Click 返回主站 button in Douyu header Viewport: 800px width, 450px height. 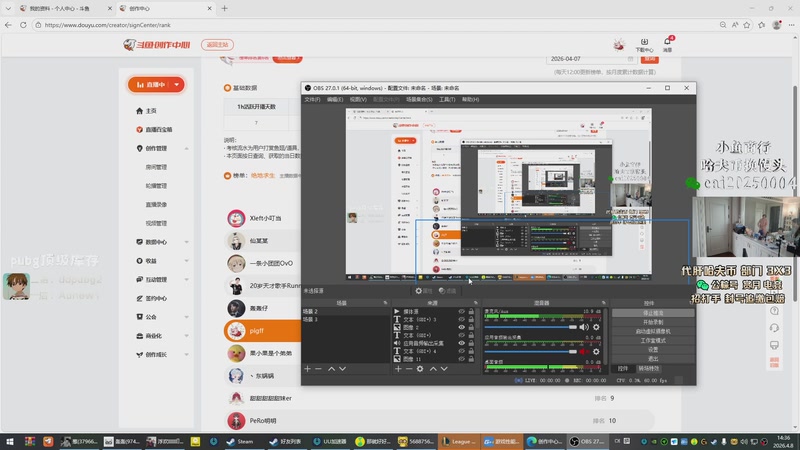(217, 45)
